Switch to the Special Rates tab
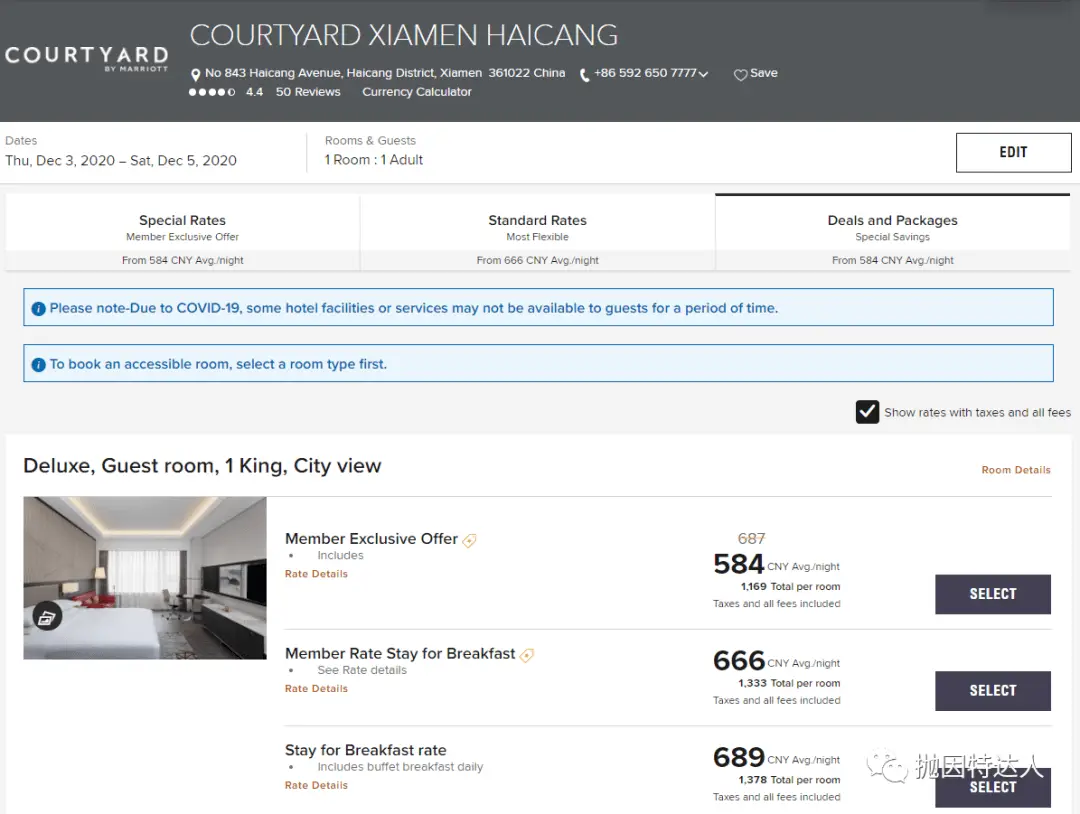 [183, 230]
